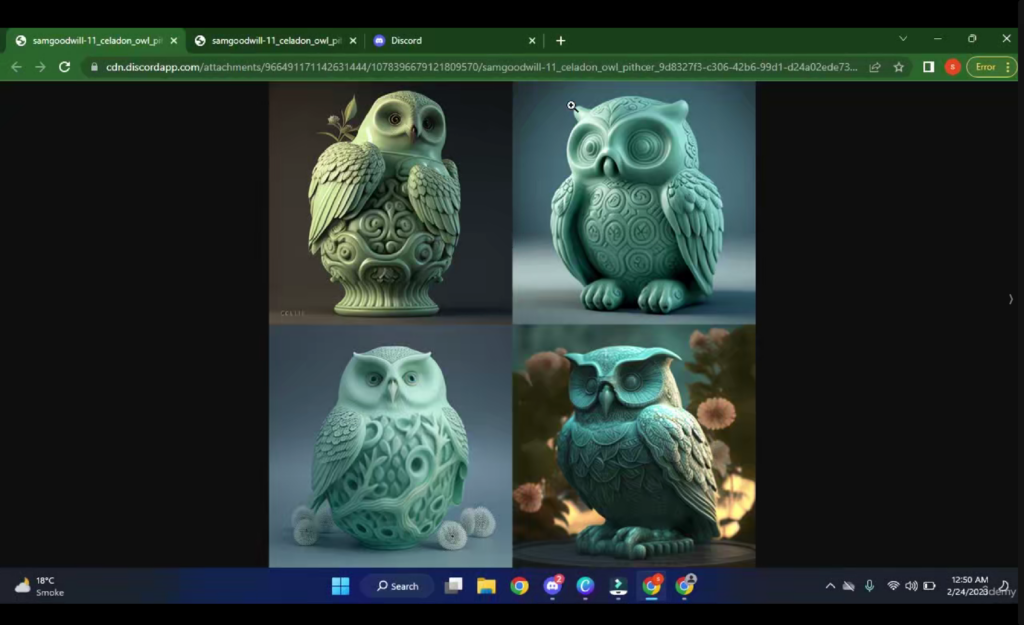Screen dimensions: 1024x625
Task: Open the Canva app on the taskbar
Action: click(x=585, y=586)
